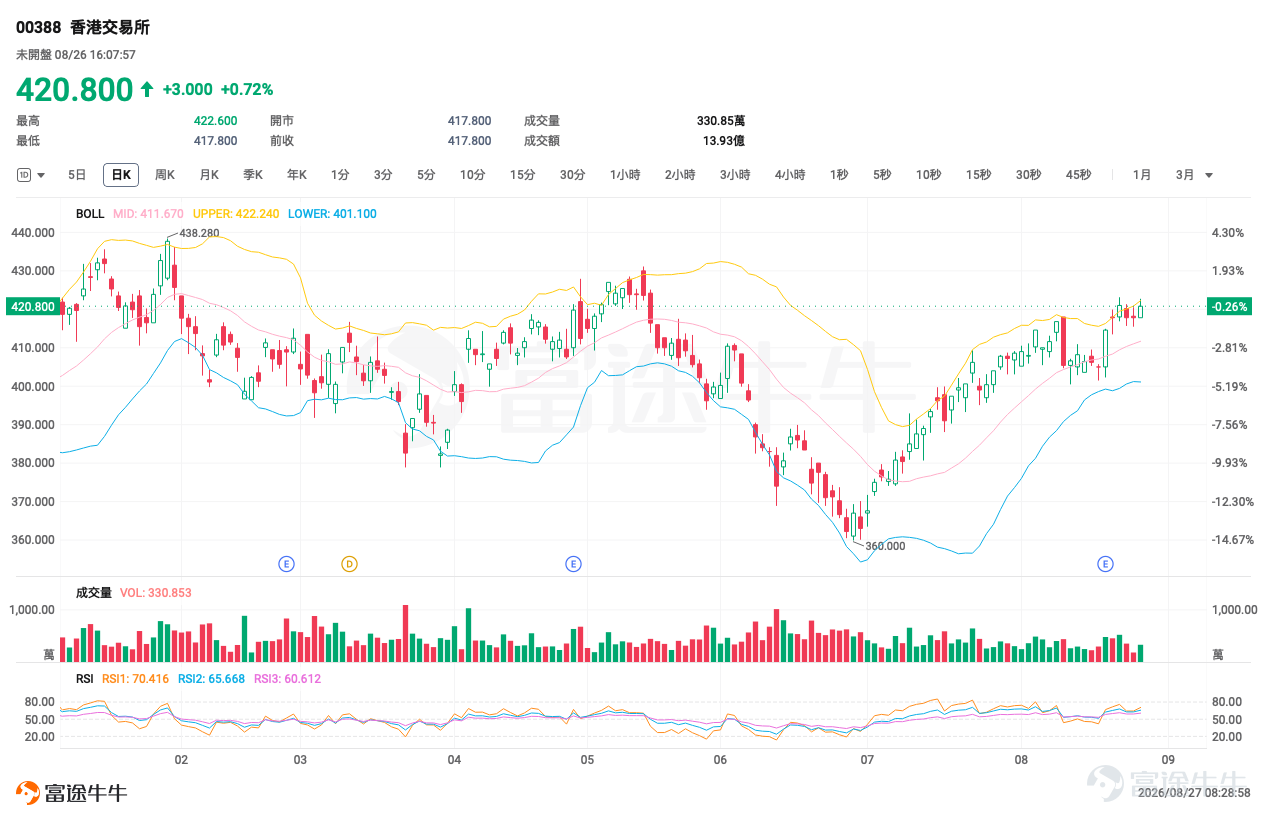Click the LOWER: 401.100 value
The width and height of the screenshot is (1267, 820).
(x=332, y=214)
